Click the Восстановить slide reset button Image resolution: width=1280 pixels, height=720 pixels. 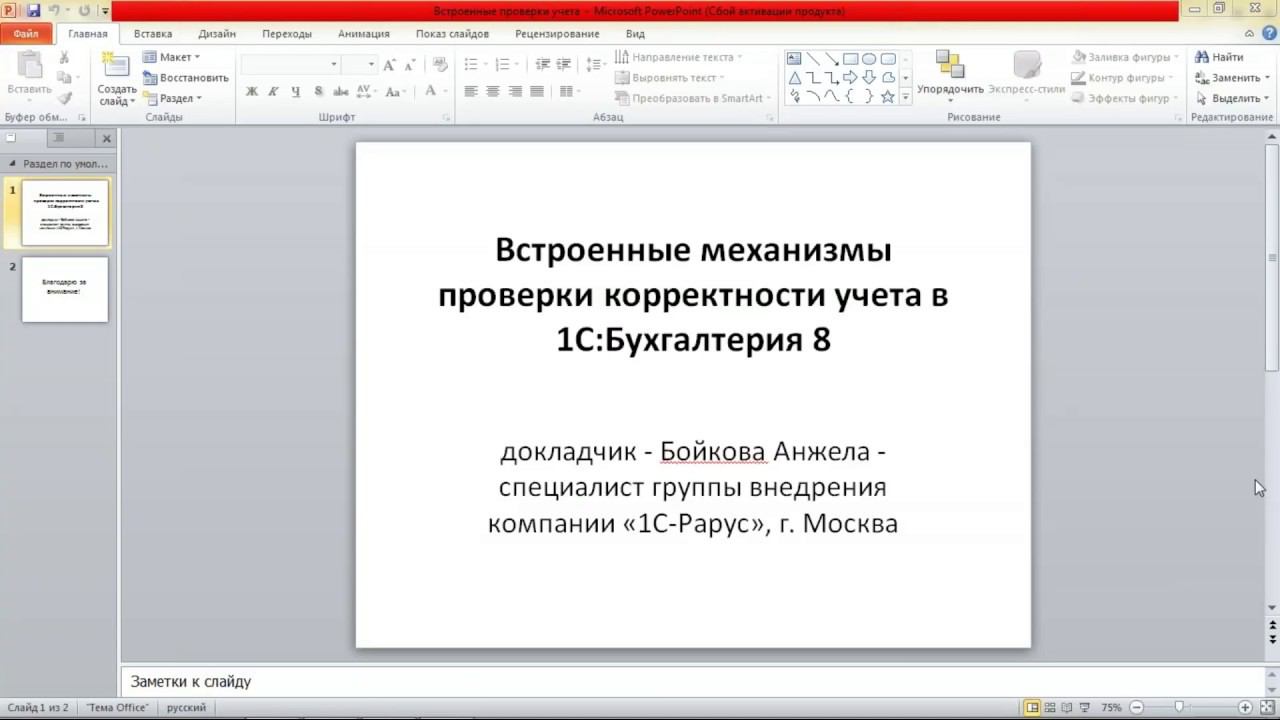(186, 78)
